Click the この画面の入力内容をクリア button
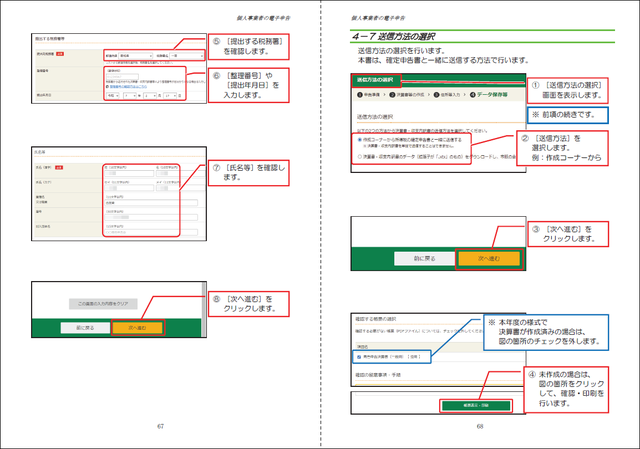 click(x=103, y=304)
